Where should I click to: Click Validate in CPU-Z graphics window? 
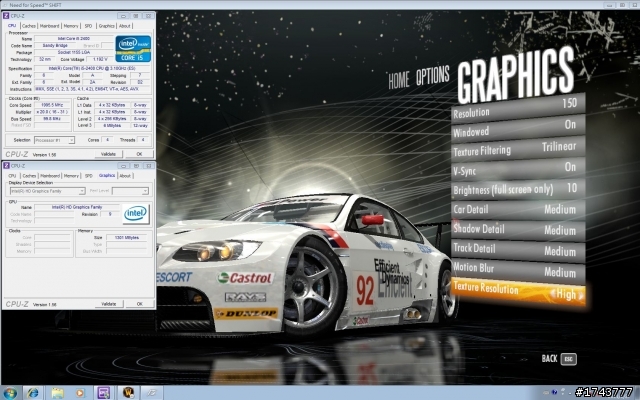(x=108, y=304)
